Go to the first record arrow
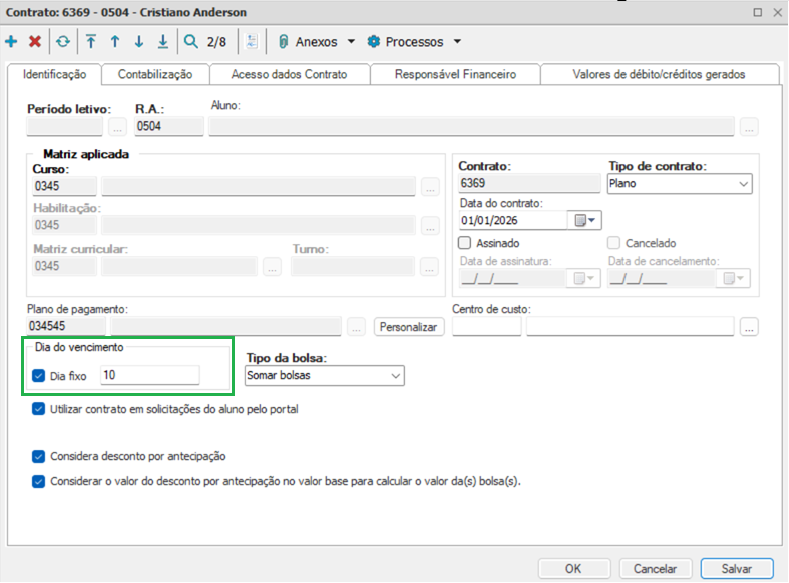Viewport: 789px width, 583px height. click(x=91, y=41)
